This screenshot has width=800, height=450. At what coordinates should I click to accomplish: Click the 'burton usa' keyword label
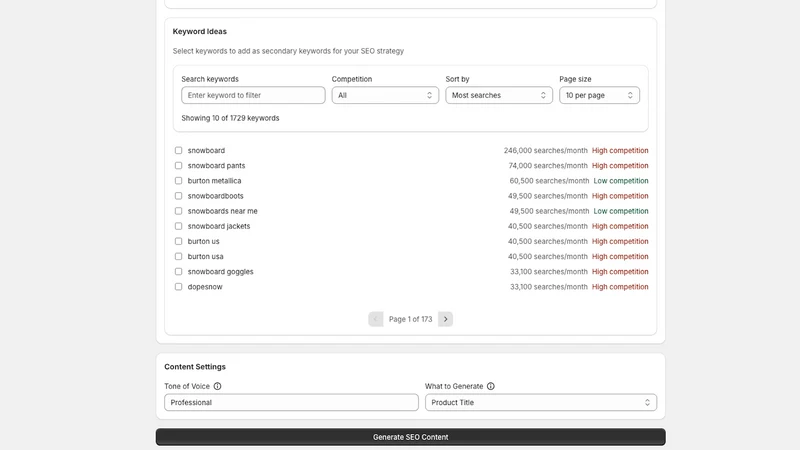206,256
